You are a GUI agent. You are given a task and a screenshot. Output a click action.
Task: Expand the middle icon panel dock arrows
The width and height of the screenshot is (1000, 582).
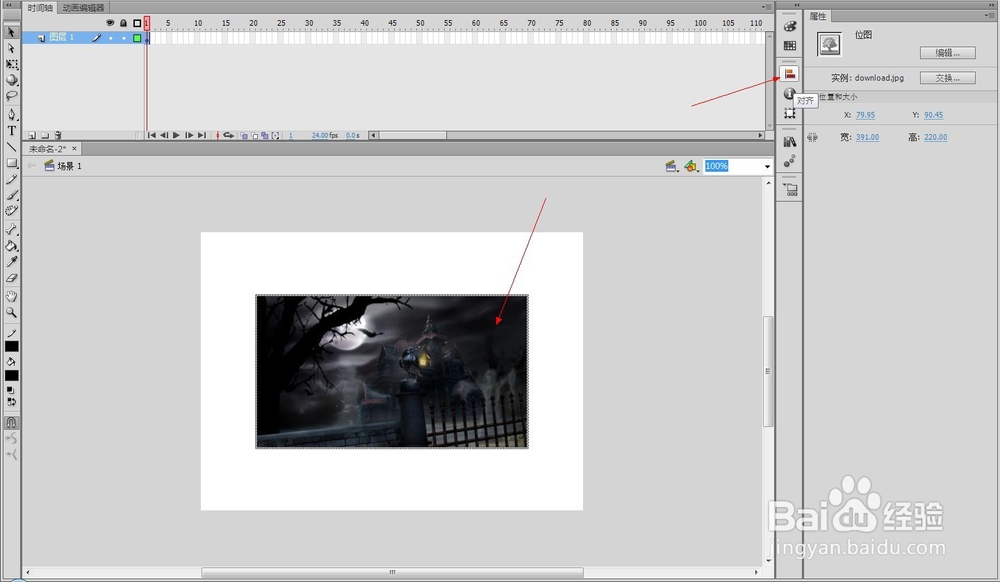[797, 4]
